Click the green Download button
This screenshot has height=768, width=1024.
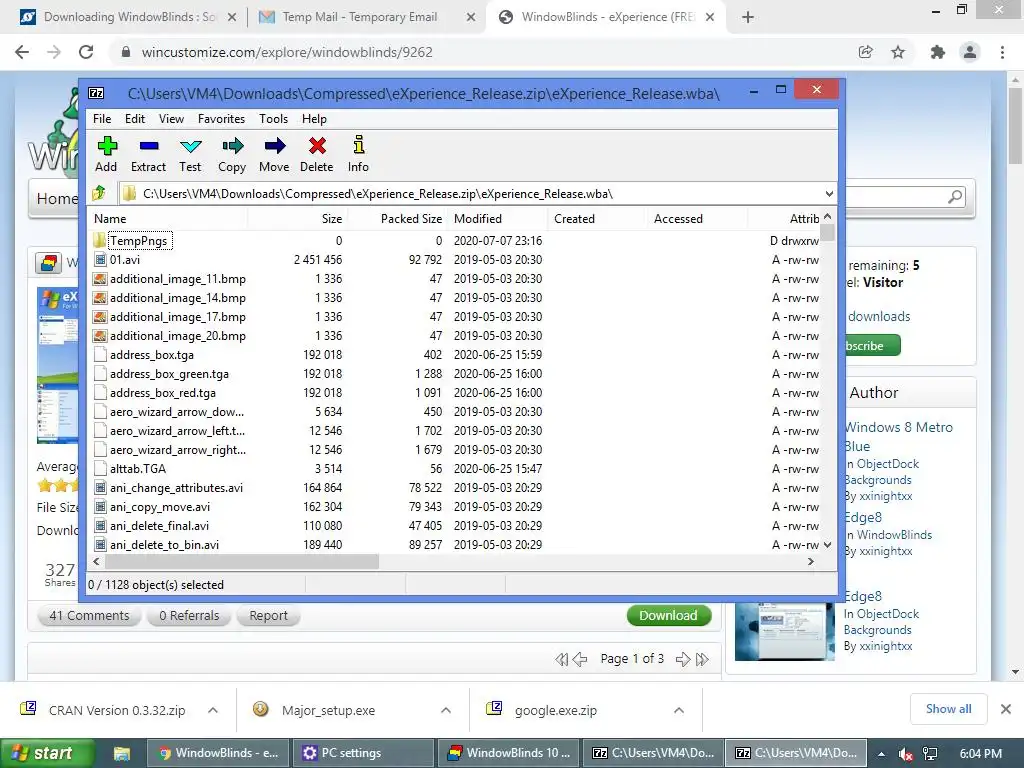pyautogui.click(x=668, y=615)
